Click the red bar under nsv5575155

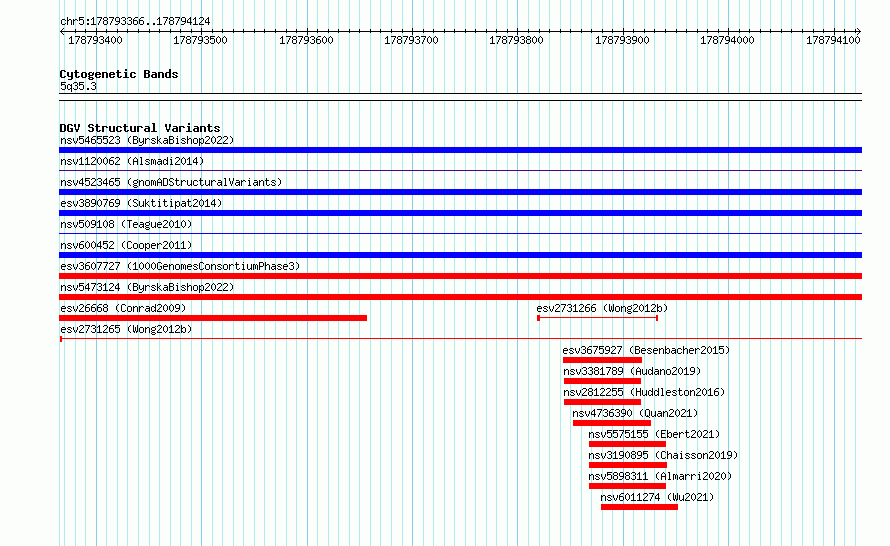click(x=627, y=444)
